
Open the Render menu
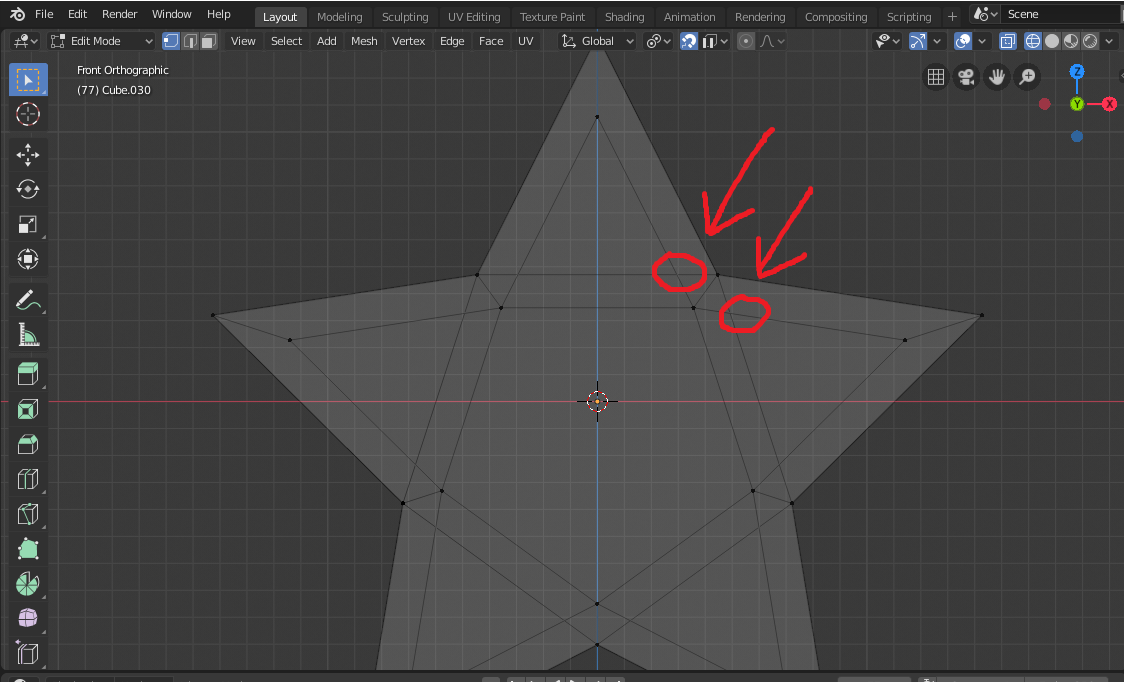(119, 14)
